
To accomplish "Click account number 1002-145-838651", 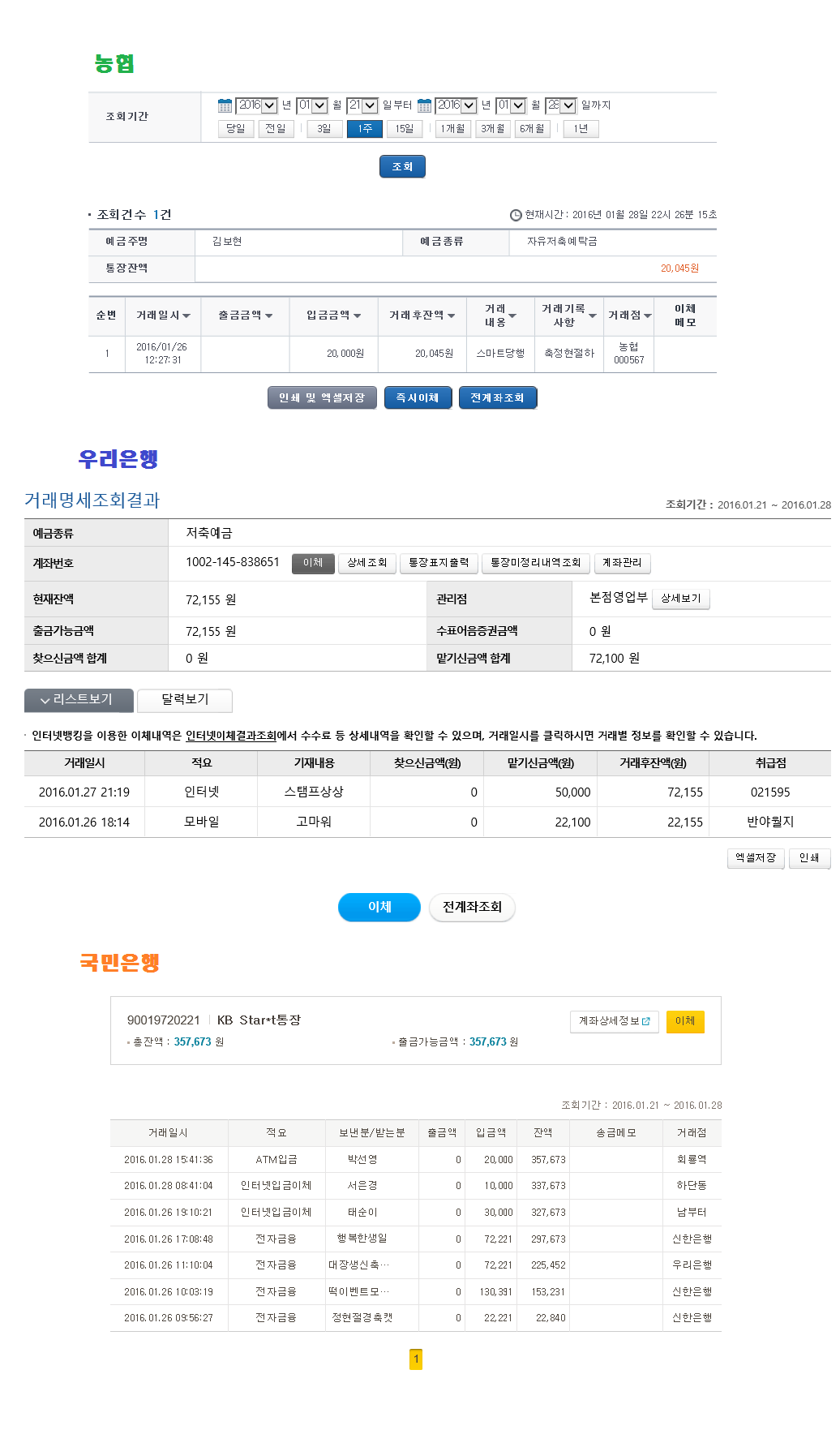I will (x=233, y=562).
